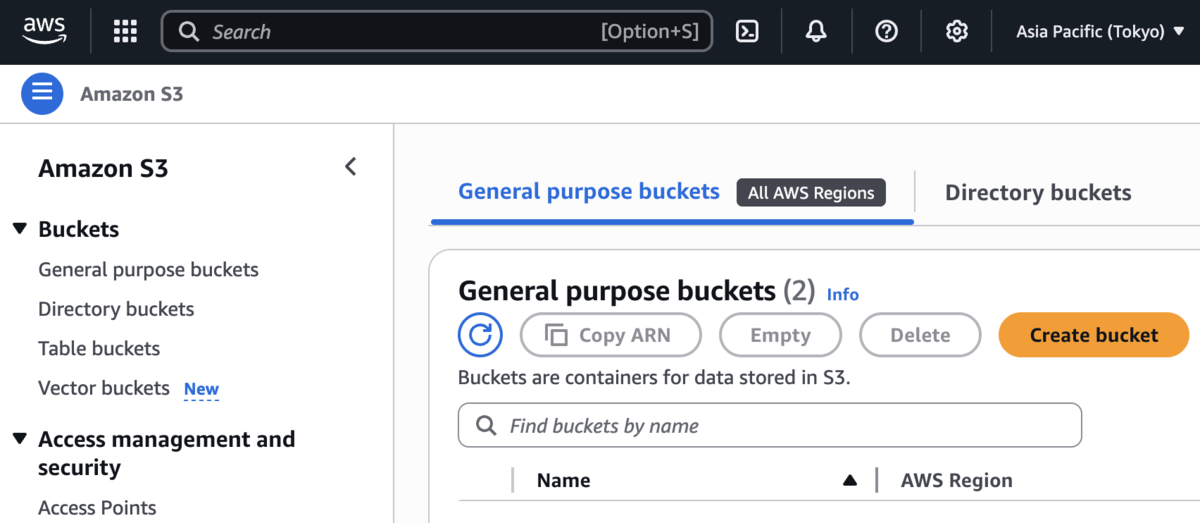Click the New badge beside Vector buckets
This screenshot has height=523, width=1200.
[x=201, y=389]
